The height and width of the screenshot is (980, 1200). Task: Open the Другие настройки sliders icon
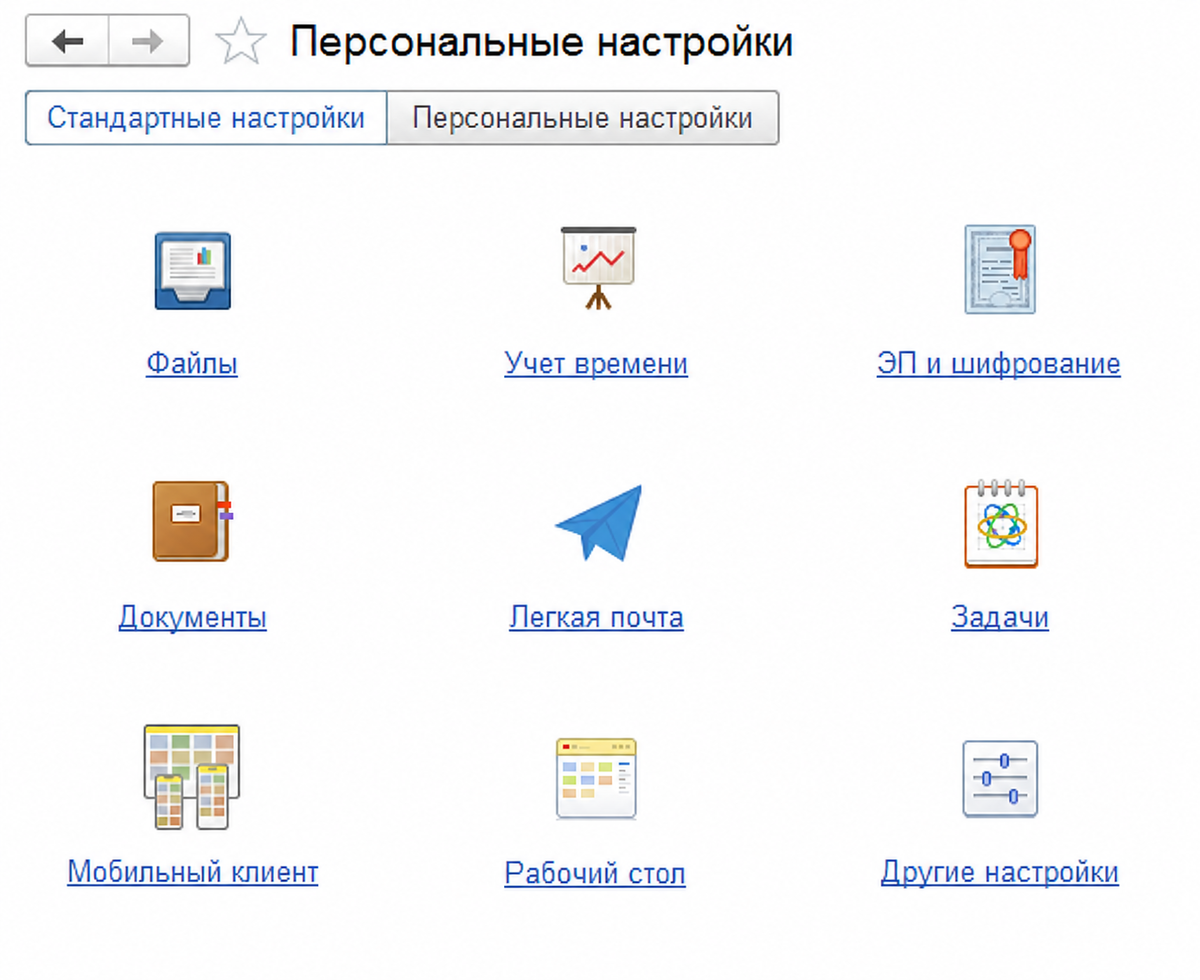(1000, 778)
